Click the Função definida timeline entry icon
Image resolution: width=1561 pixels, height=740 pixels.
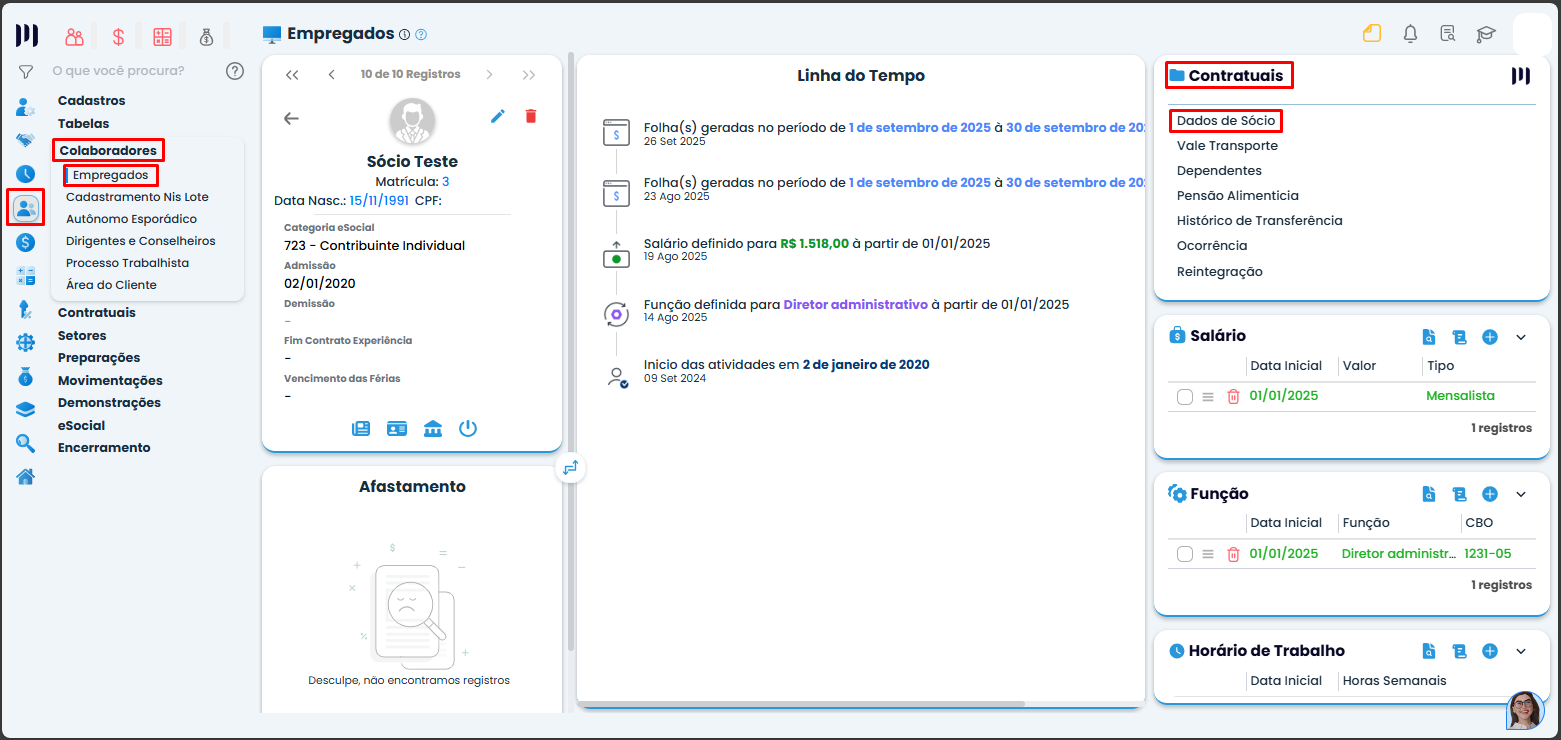tap(616, 315)
